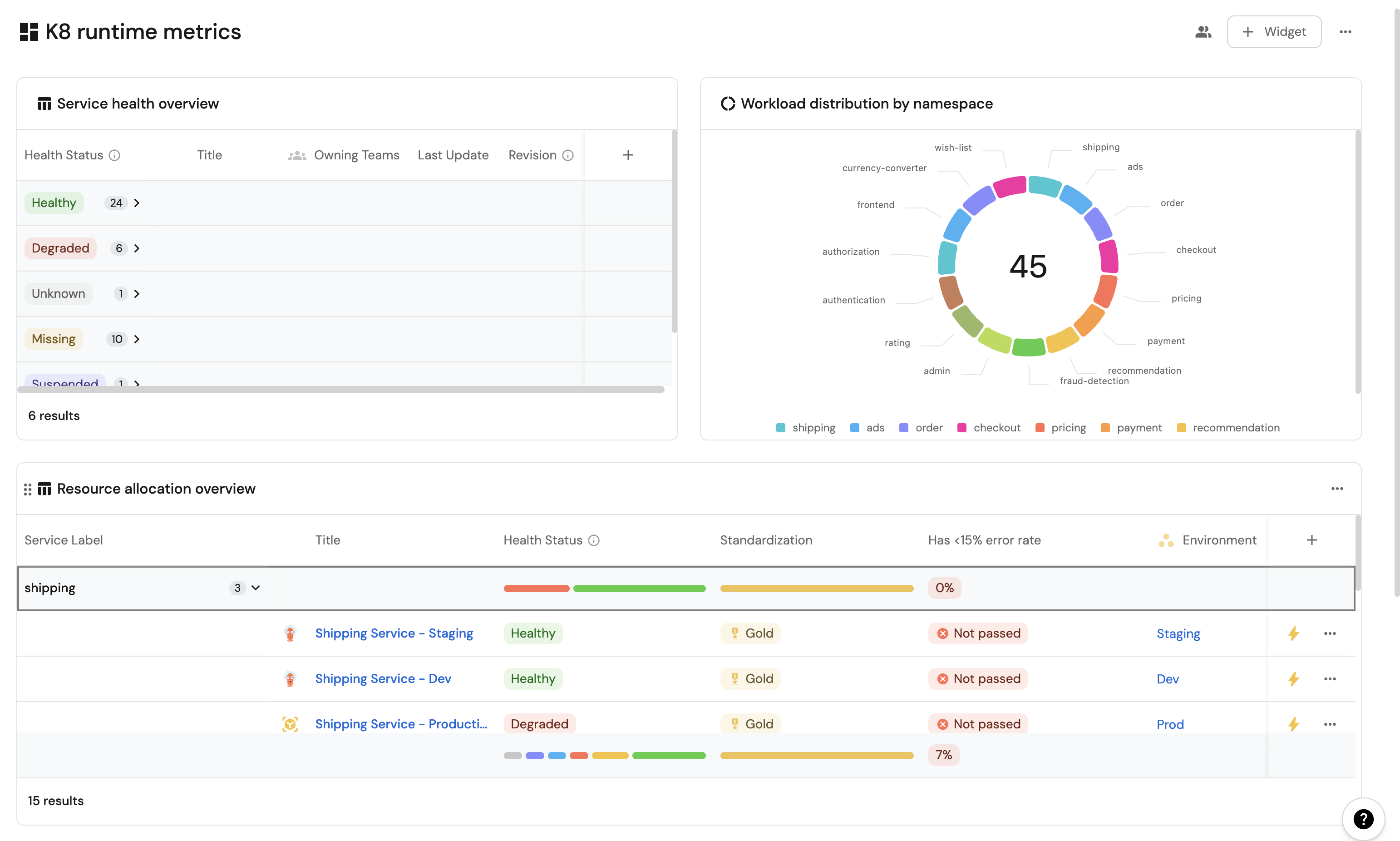Screen dimensions: 1400x841
Task: Click the help question mark button
Action: click(x=1363, y=819)
